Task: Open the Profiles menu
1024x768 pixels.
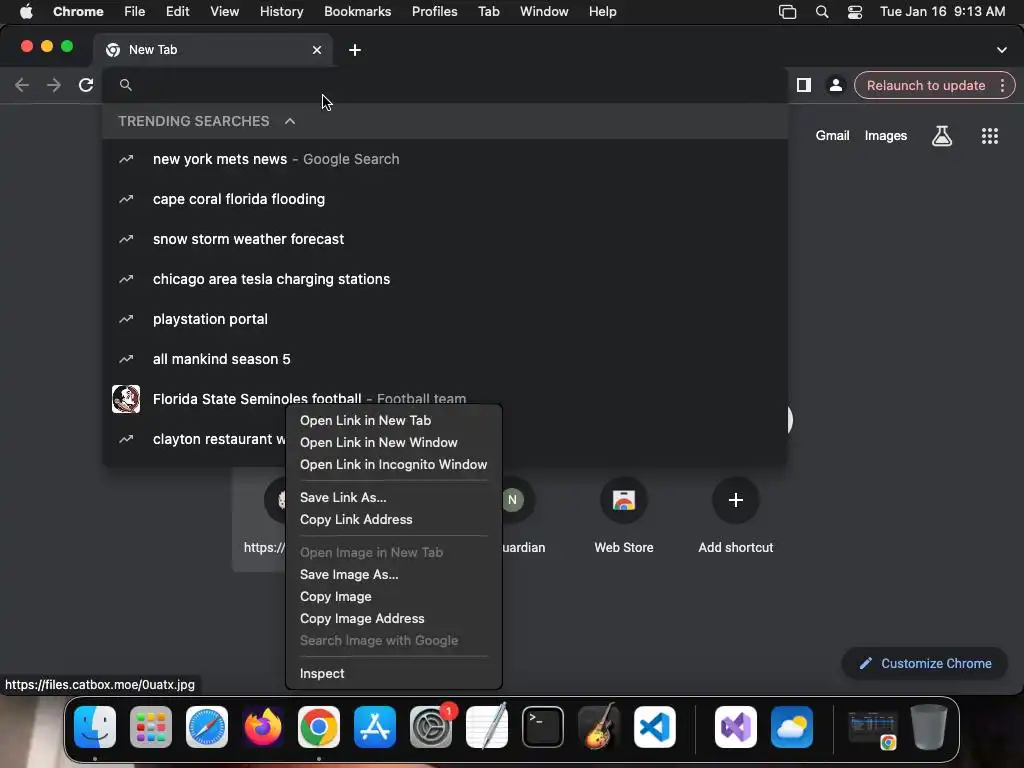Action: coord(434,12)
